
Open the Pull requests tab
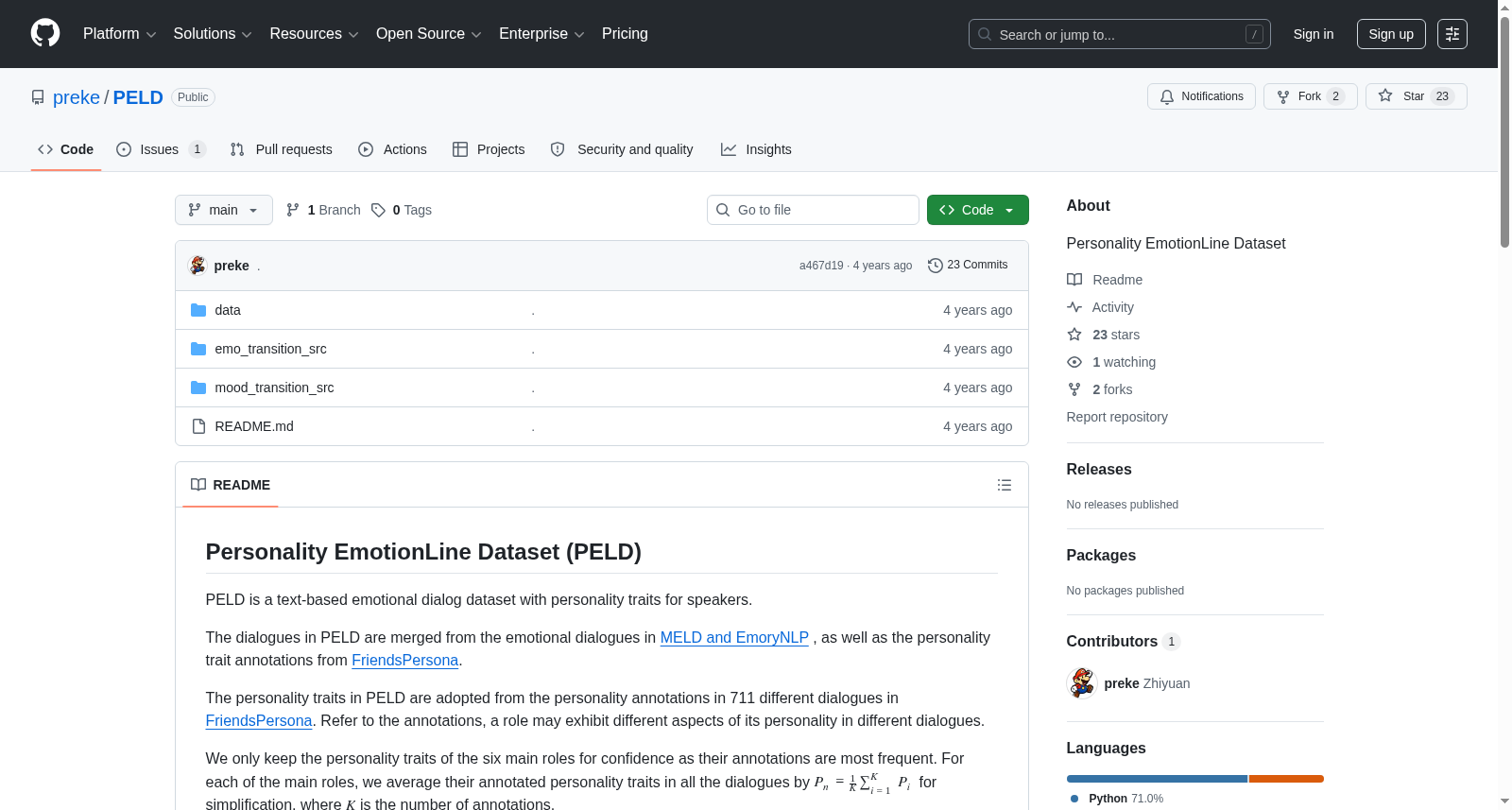282,149
